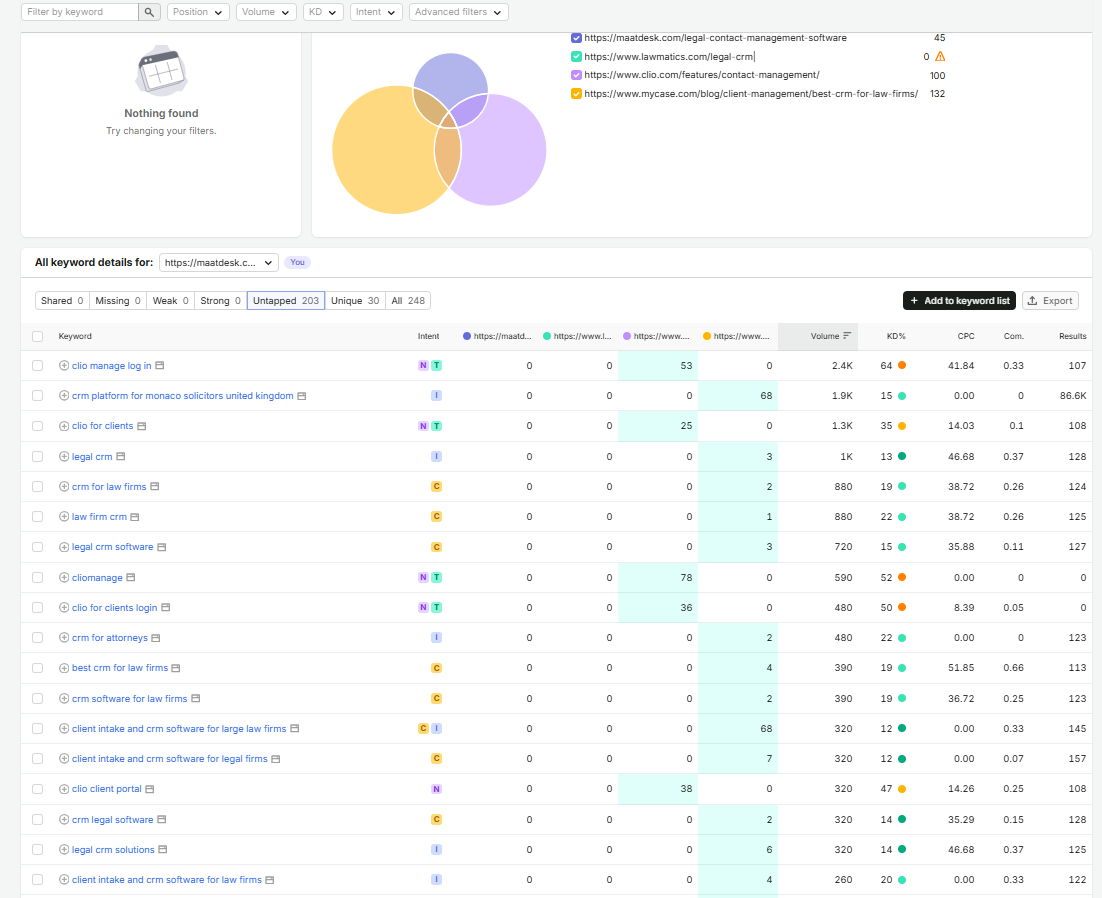Click plus icon for 'clio client portal'
The width and height of the screenshot is (1102, 898).
coord(64,789)
